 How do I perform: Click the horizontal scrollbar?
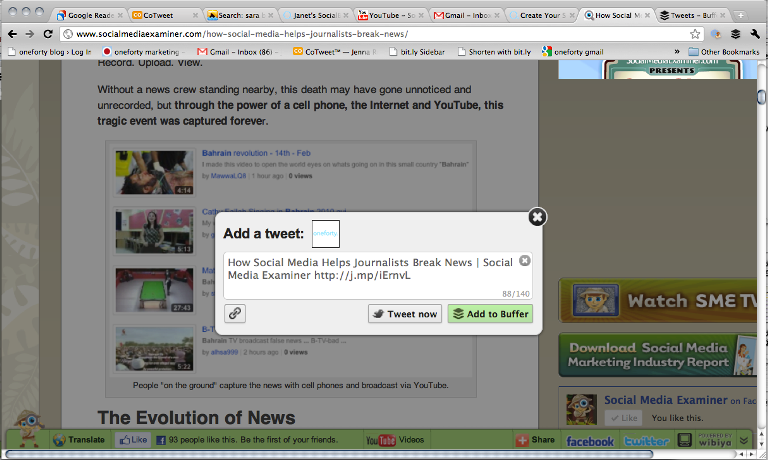pyautogui.click(x=329, y=454)
